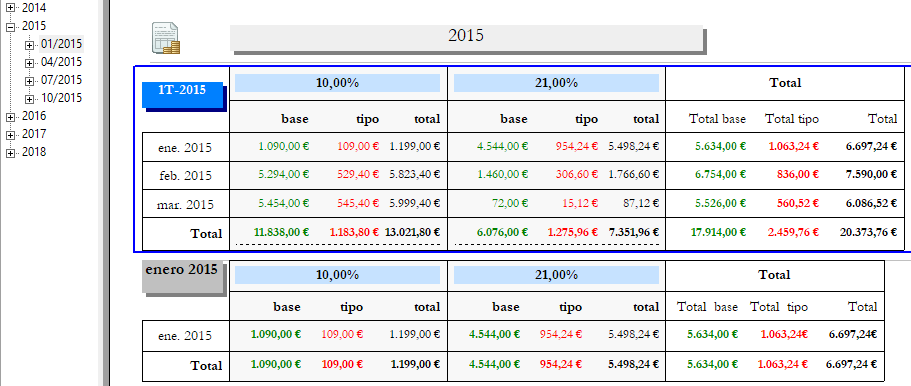This screenshot has width=911, height=386.
Task: Expand the 2018 tree node
Action: tap(10, 153)
